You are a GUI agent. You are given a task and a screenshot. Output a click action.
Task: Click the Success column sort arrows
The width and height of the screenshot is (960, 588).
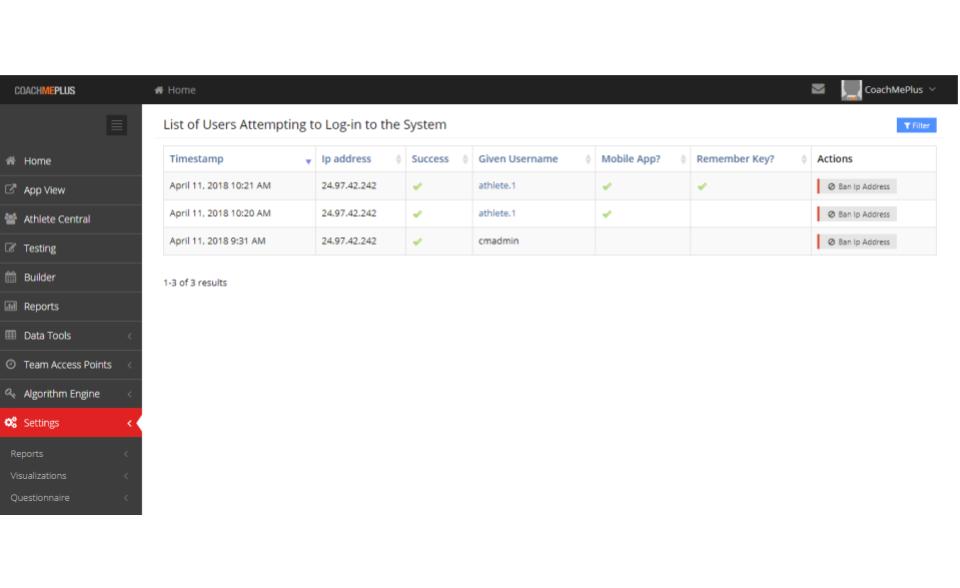(x=465, y=159)
